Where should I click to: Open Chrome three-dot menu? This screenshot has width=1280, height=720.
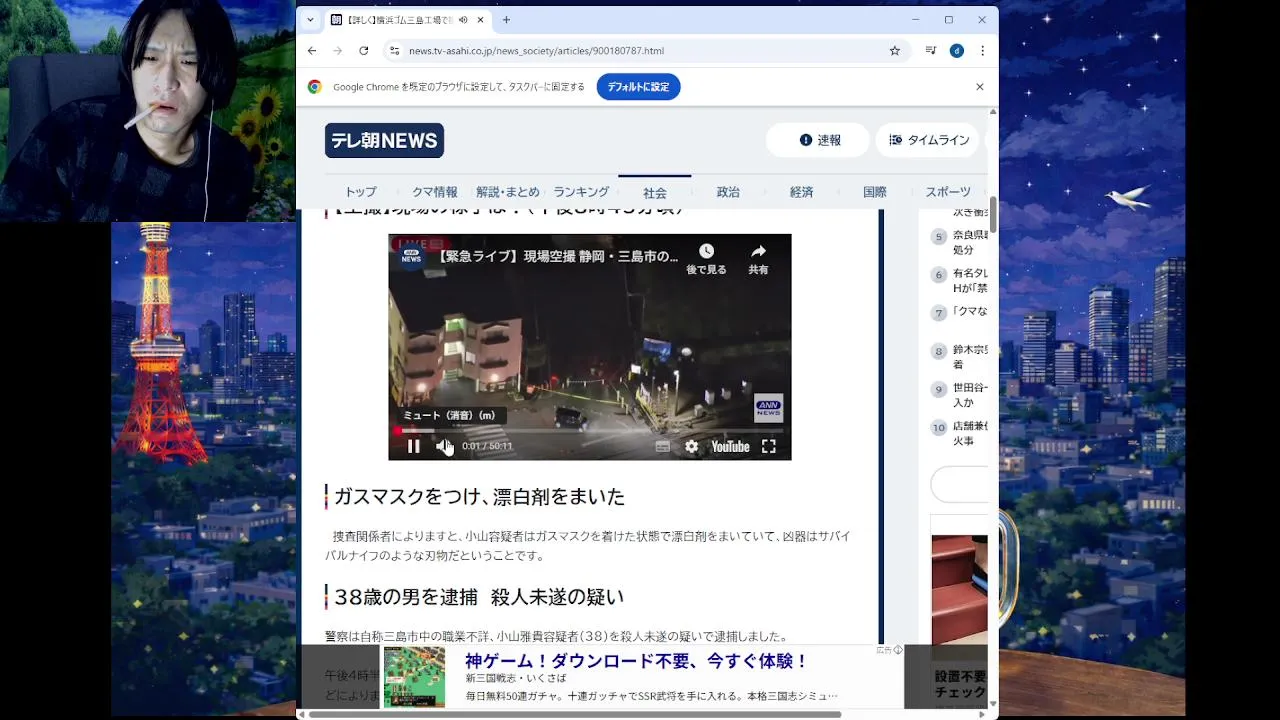coord(983,51)
